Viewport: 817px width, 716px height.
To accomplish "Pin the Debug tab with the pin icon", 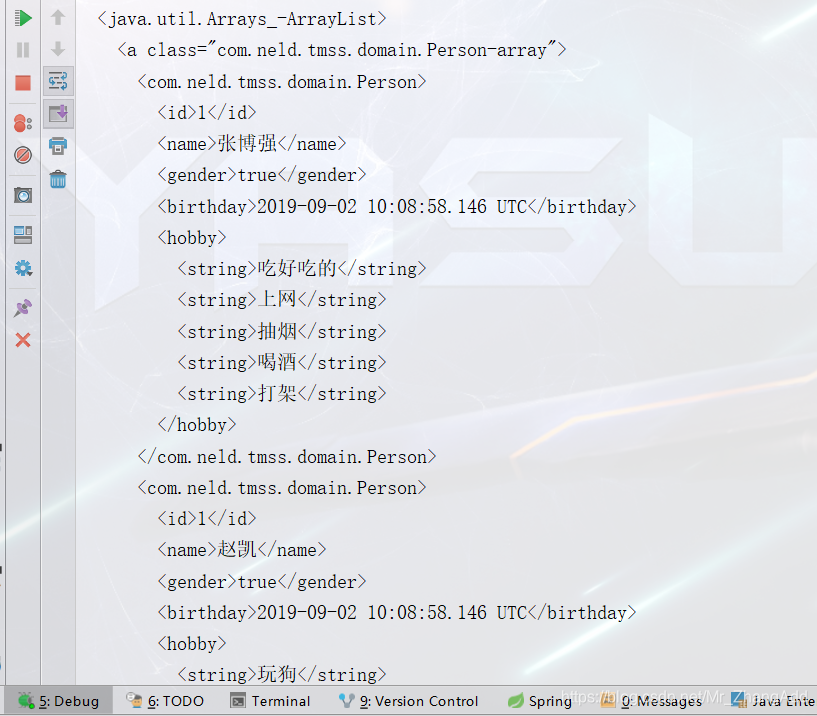I will click(22, 307).
